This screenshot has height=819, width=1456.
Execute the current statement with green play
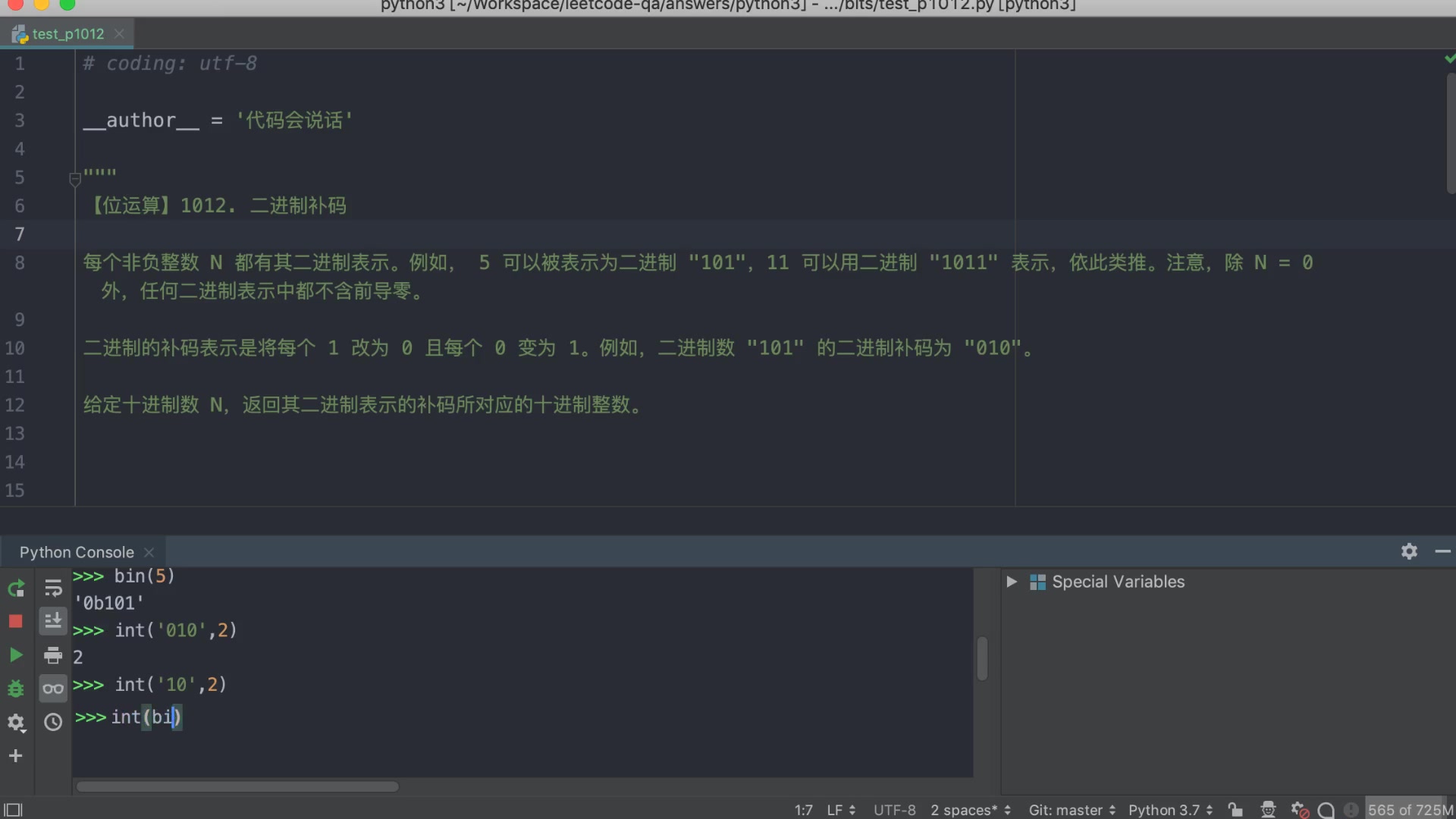coord(16,655)
